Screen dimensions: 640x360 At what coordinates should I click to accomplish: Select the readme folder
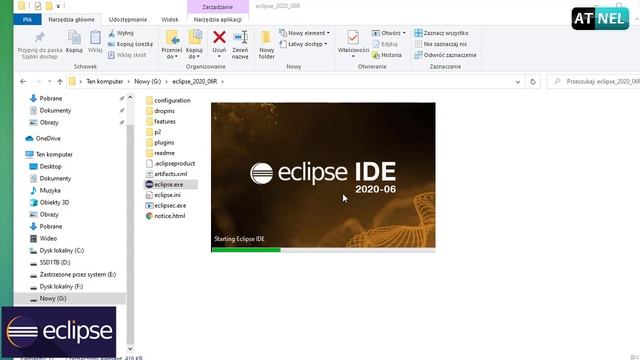point(164,153)
